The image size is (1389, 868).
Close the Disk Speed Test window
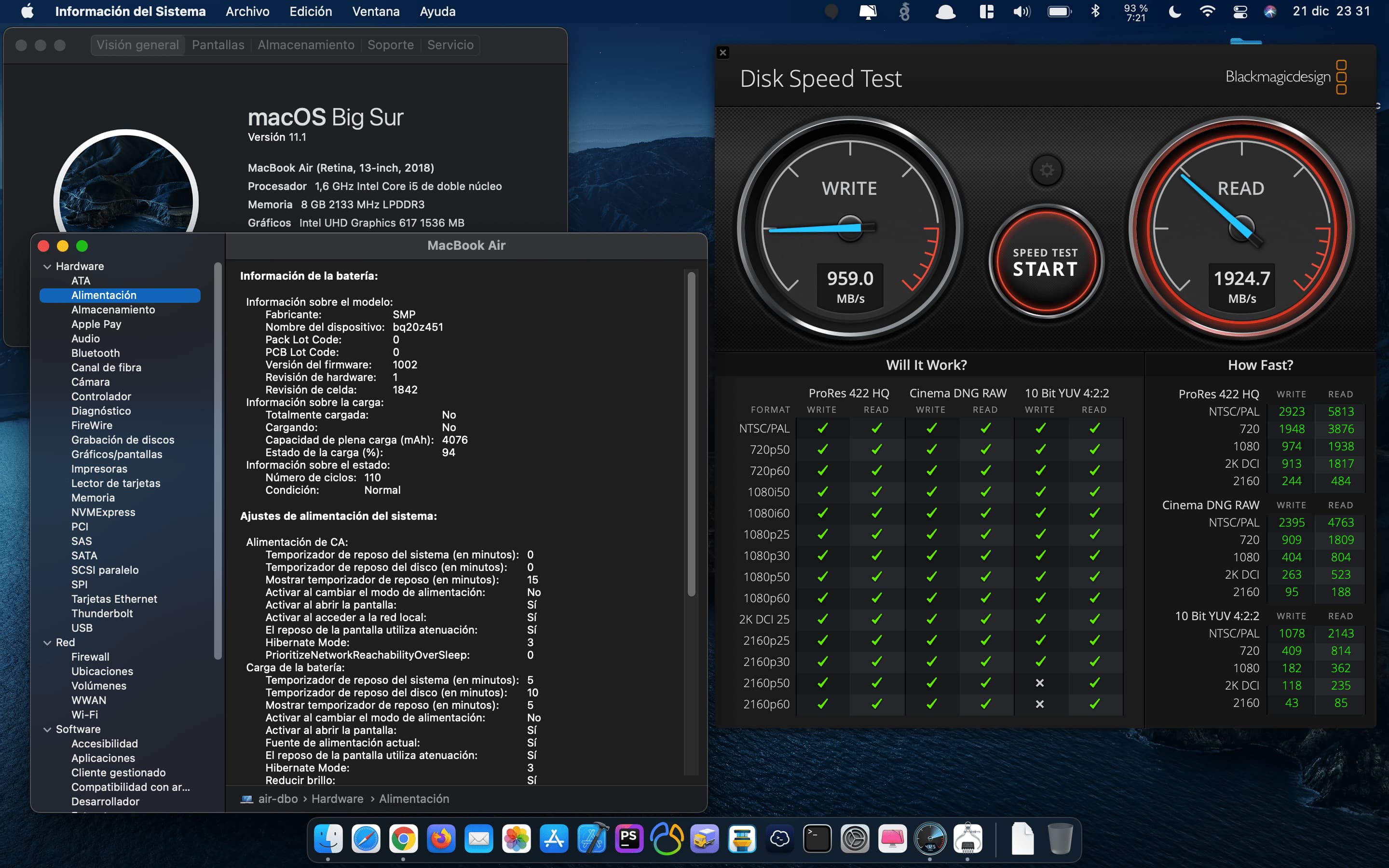click(722, 52)
